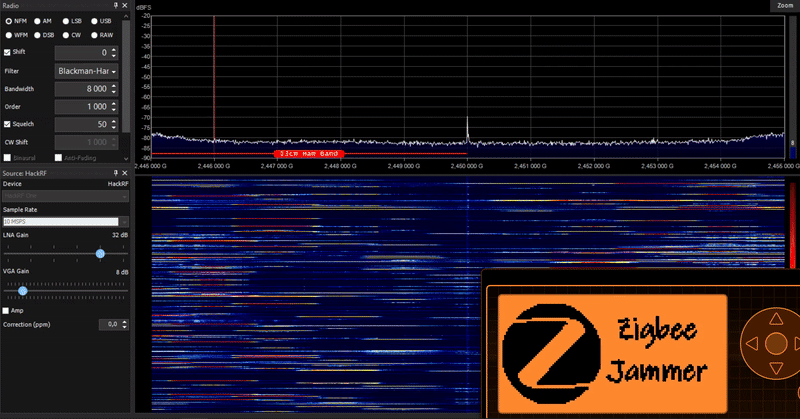800x419 pixels.
Task: Decrease Bandwidth with down arrow
Action: 114,92
